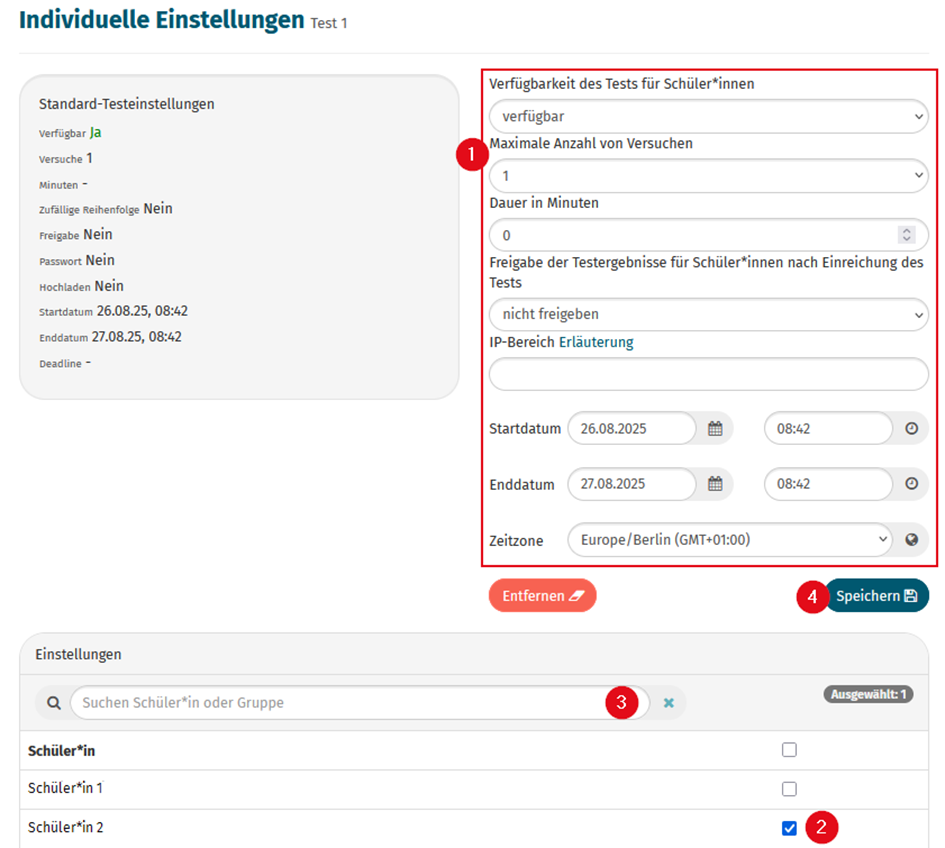Click the Schüler*in 2 row name
The height and width of the screenshot is (848, 945).
point(65,827)
